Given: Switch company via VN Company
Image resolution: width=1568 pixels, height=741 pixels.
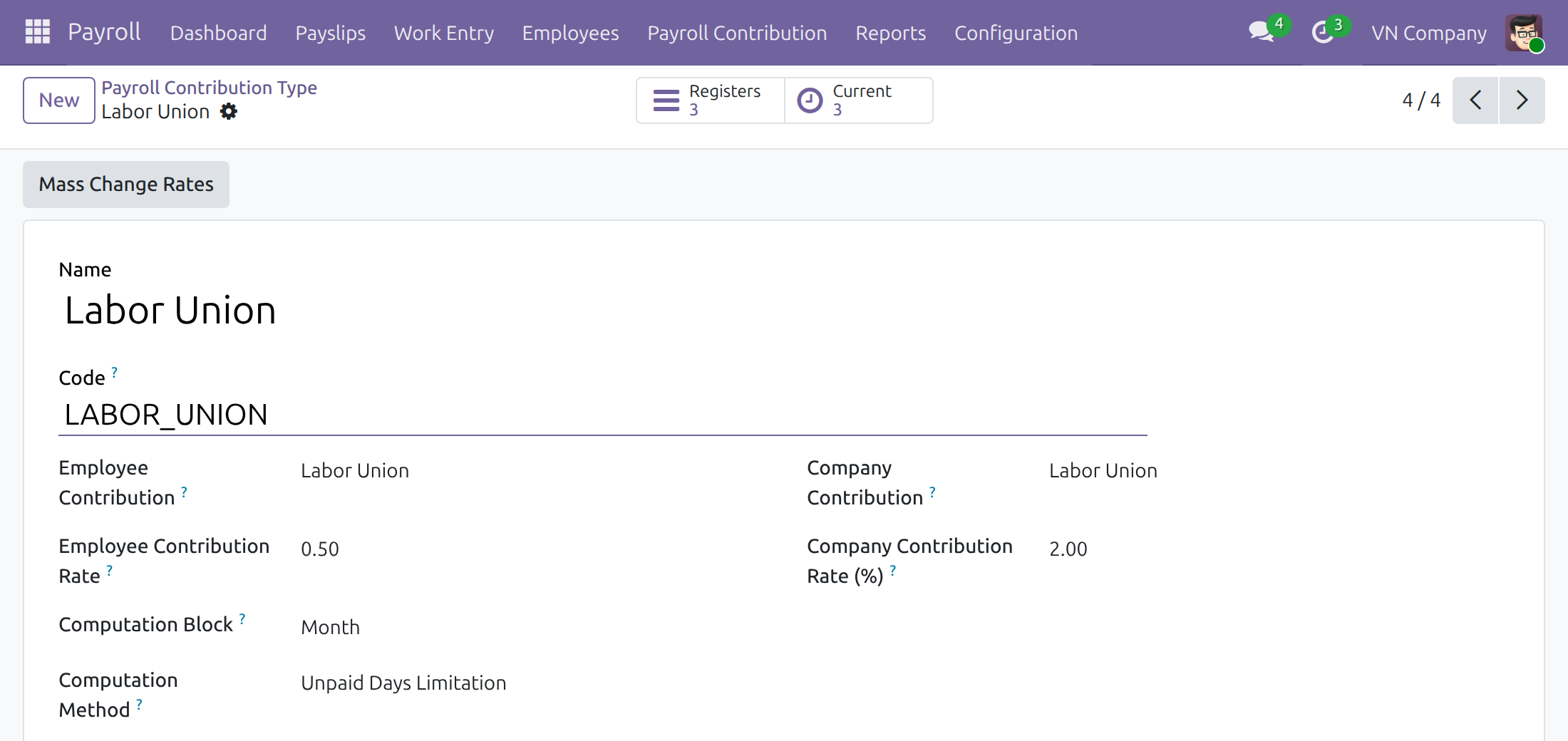Looking at the screenshot, I should (1430, 33).
